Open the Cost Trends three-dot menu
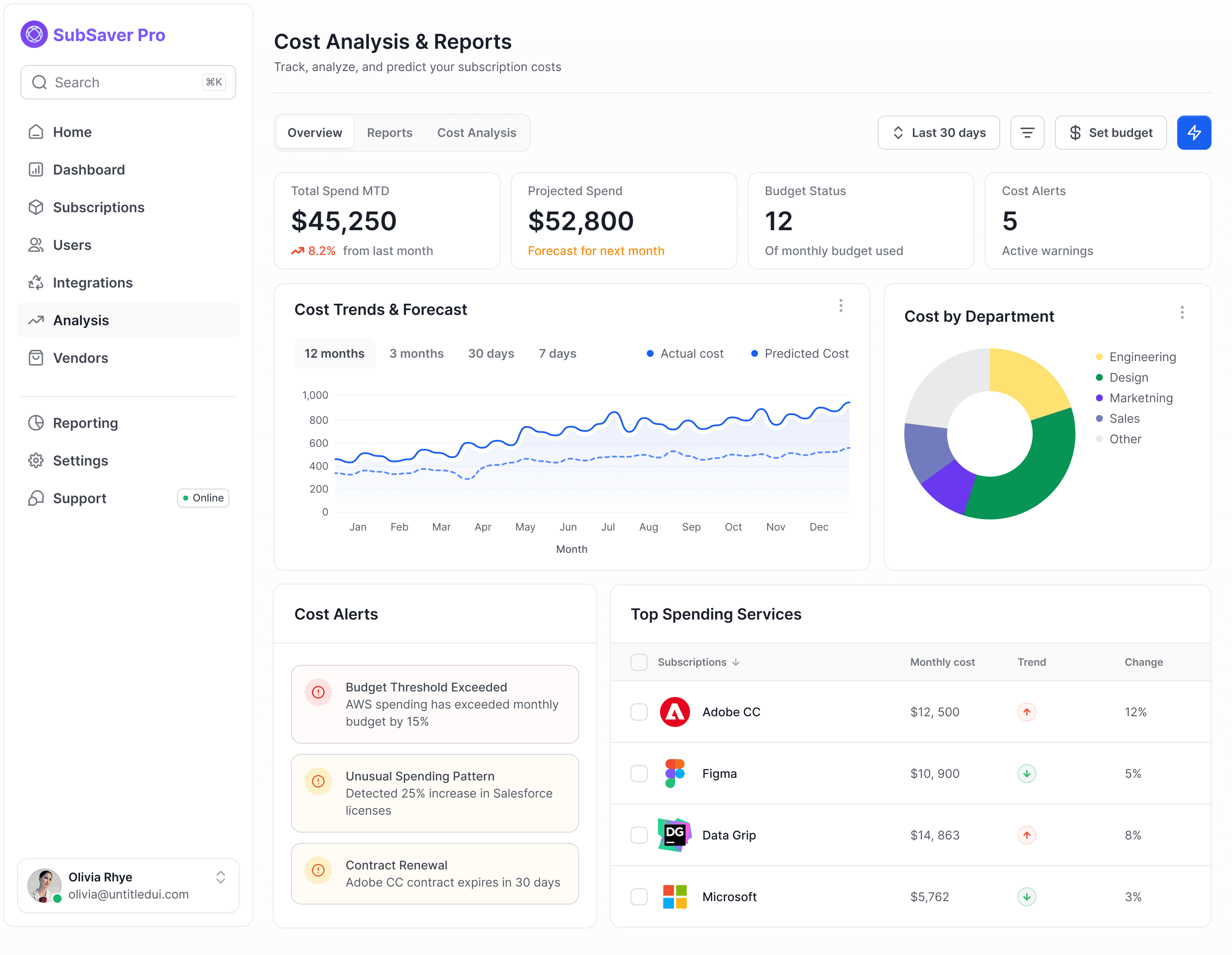The image size is (1232, 955). click(x=841, y=305)
